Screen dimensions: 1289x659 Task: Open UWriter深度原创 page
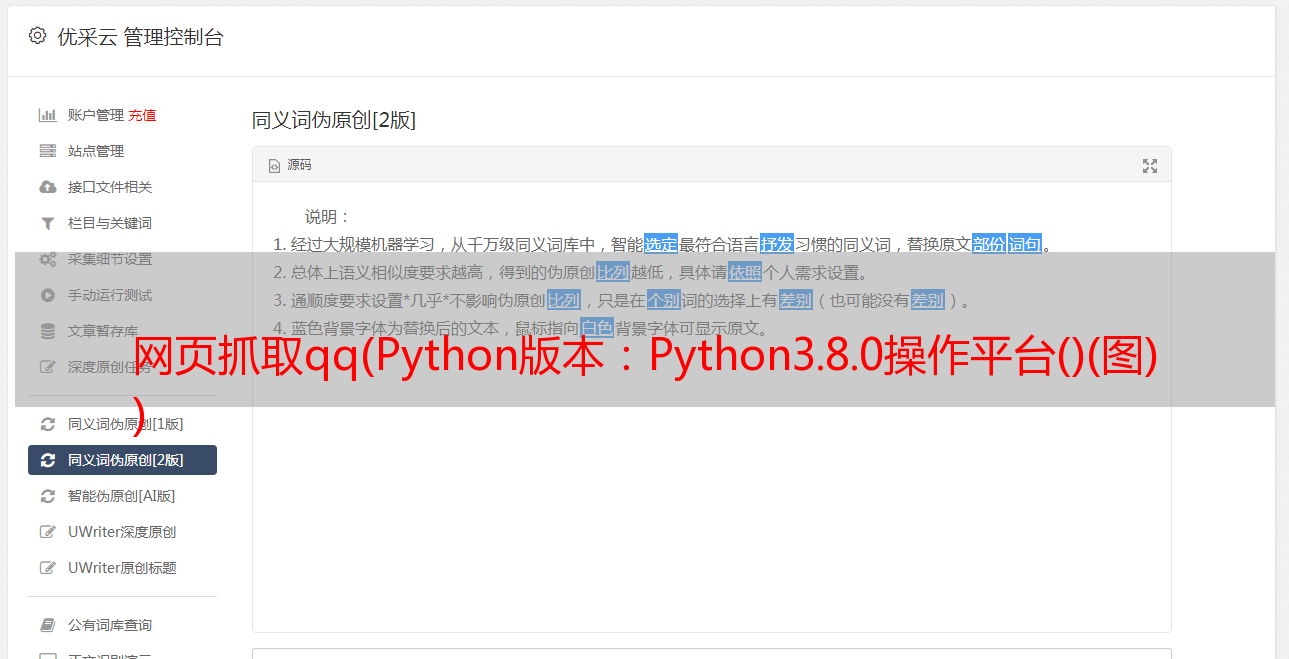tap(122, 532)
